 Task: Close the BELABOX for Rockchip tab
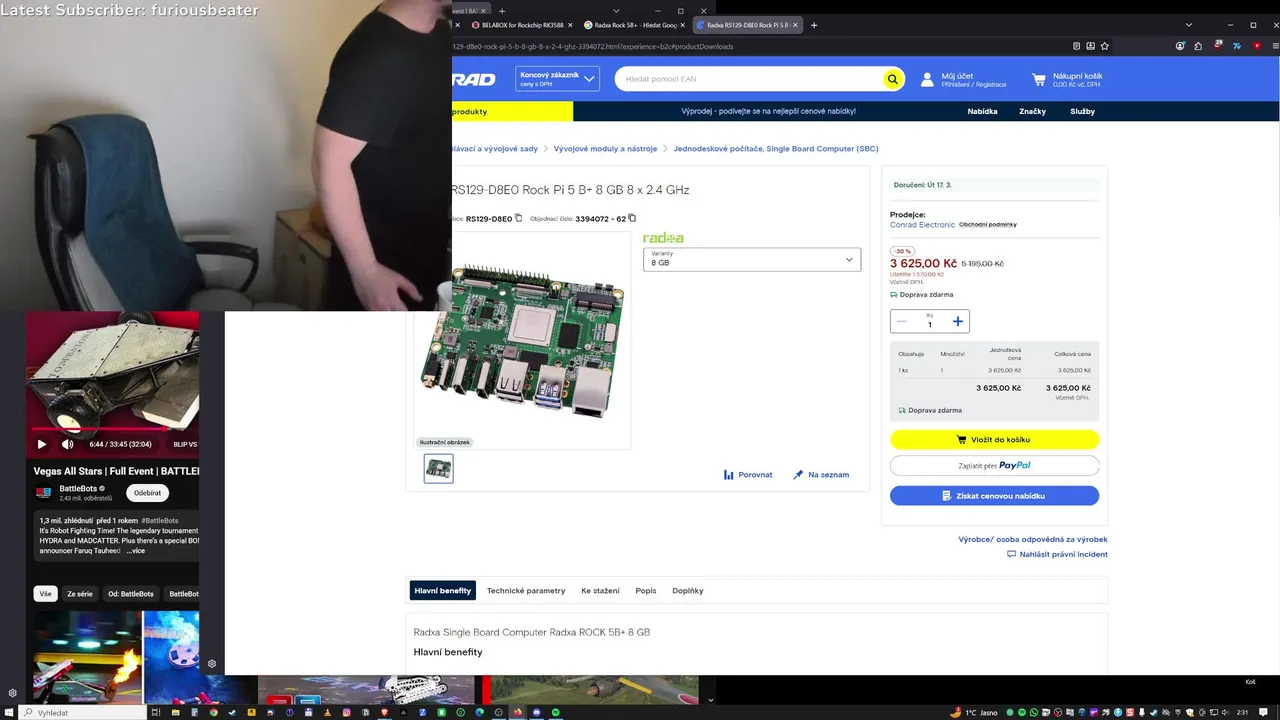click(x=570, y=25)
